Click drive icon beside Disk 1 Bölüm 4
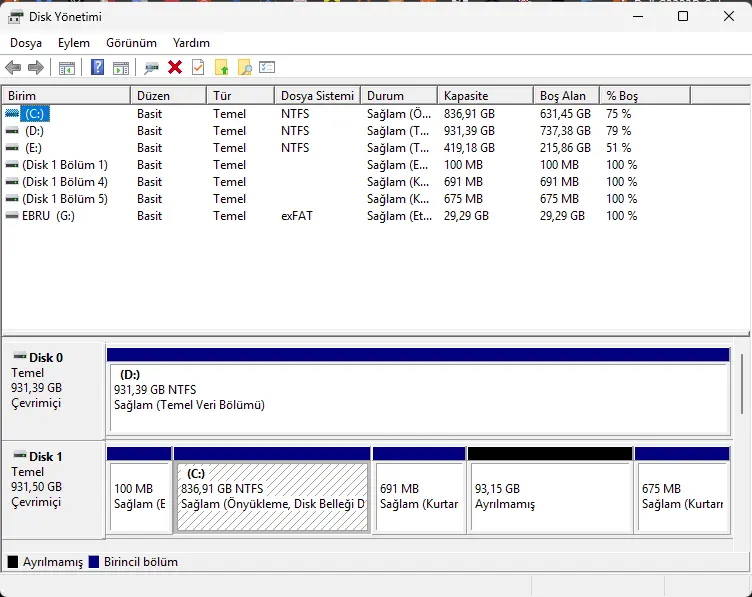The height and width of the screenshot is (597, 752). tap(12, 182)
